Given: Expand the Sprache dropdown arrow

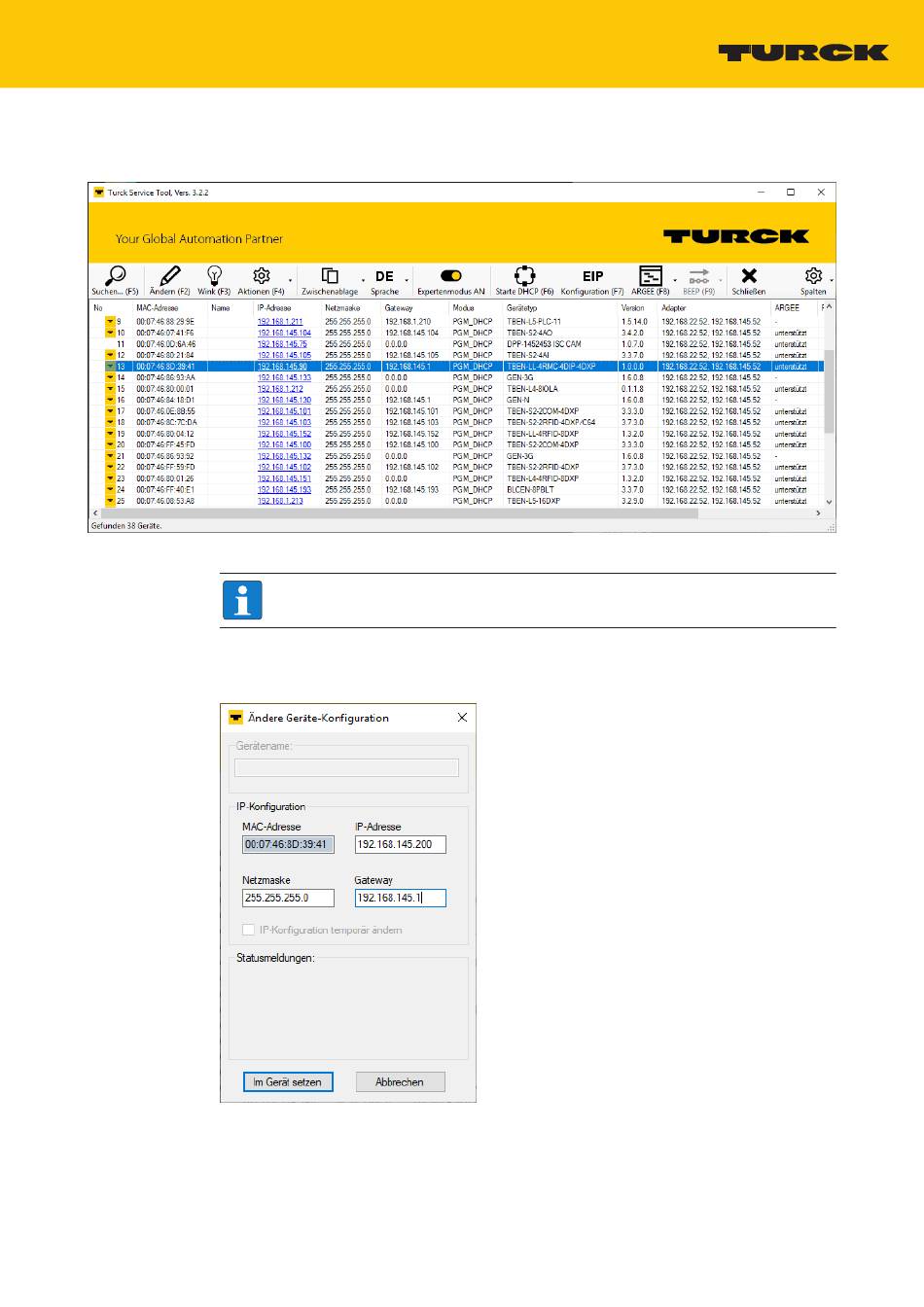Looking at the screenshot, I should [407, 281].
